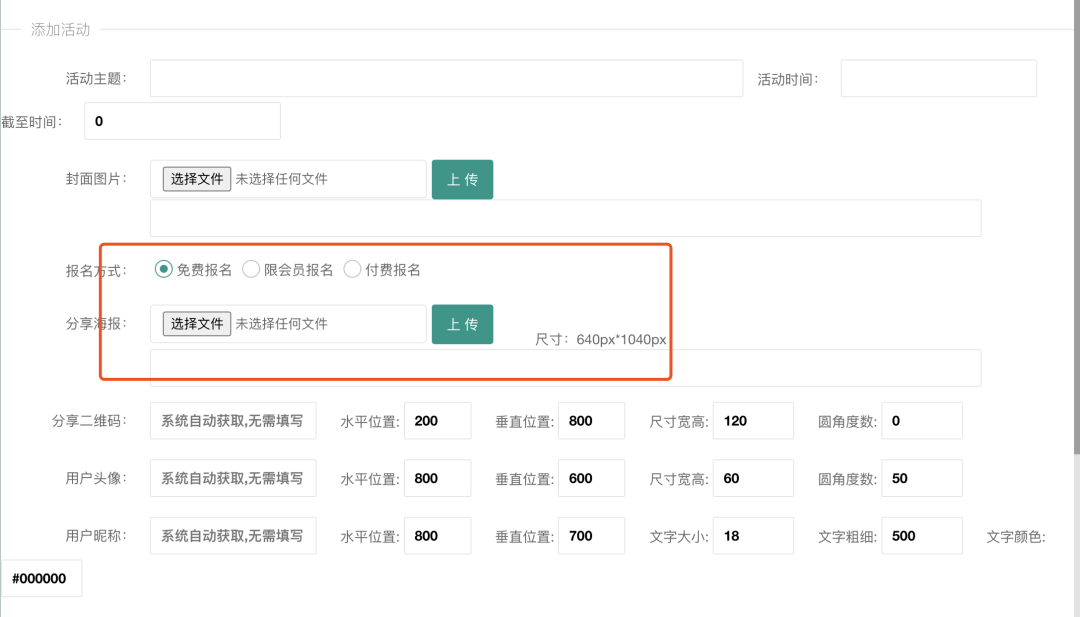Click 选择文件 for 封面图片
1080x617 pixels.
(197, 179)
